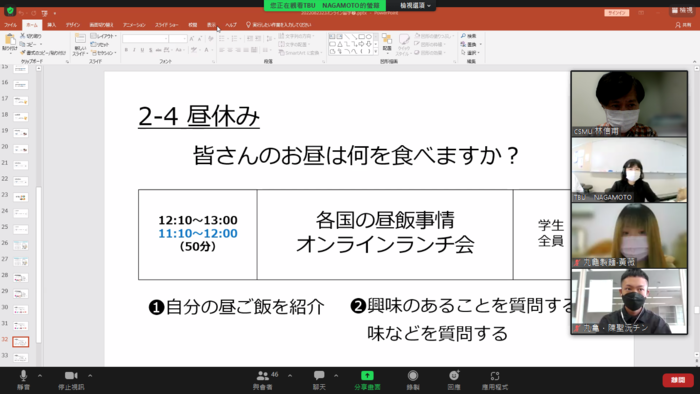The image size is (700, 394).
Task: Click the green encryption shield icon
Action: click(9, 11)
